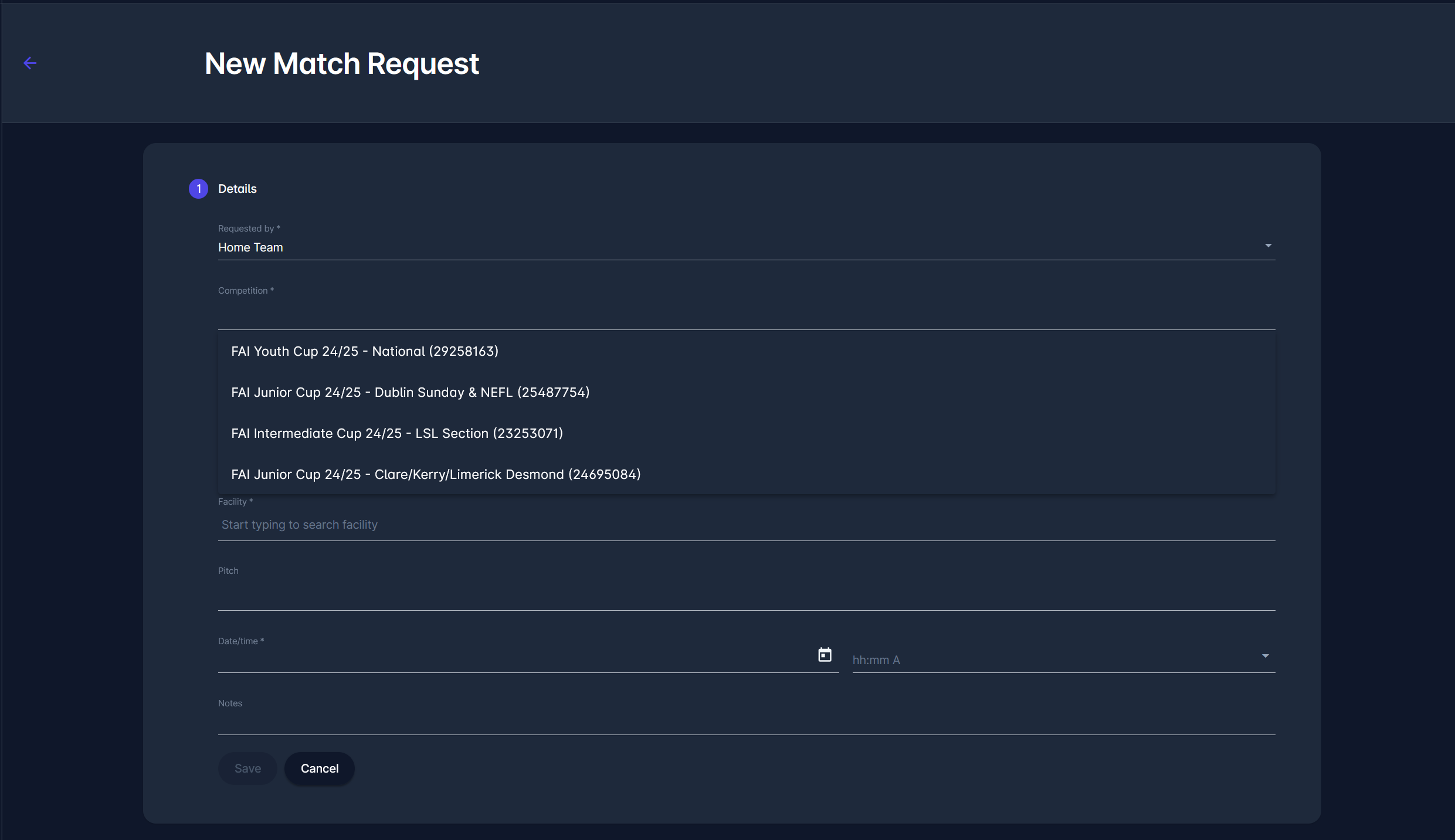Screen dimensions: 1455x840
Task: Select FAI Youth Cup 24/25 - National
Action: pyautogui.click(x=365, y=351)
